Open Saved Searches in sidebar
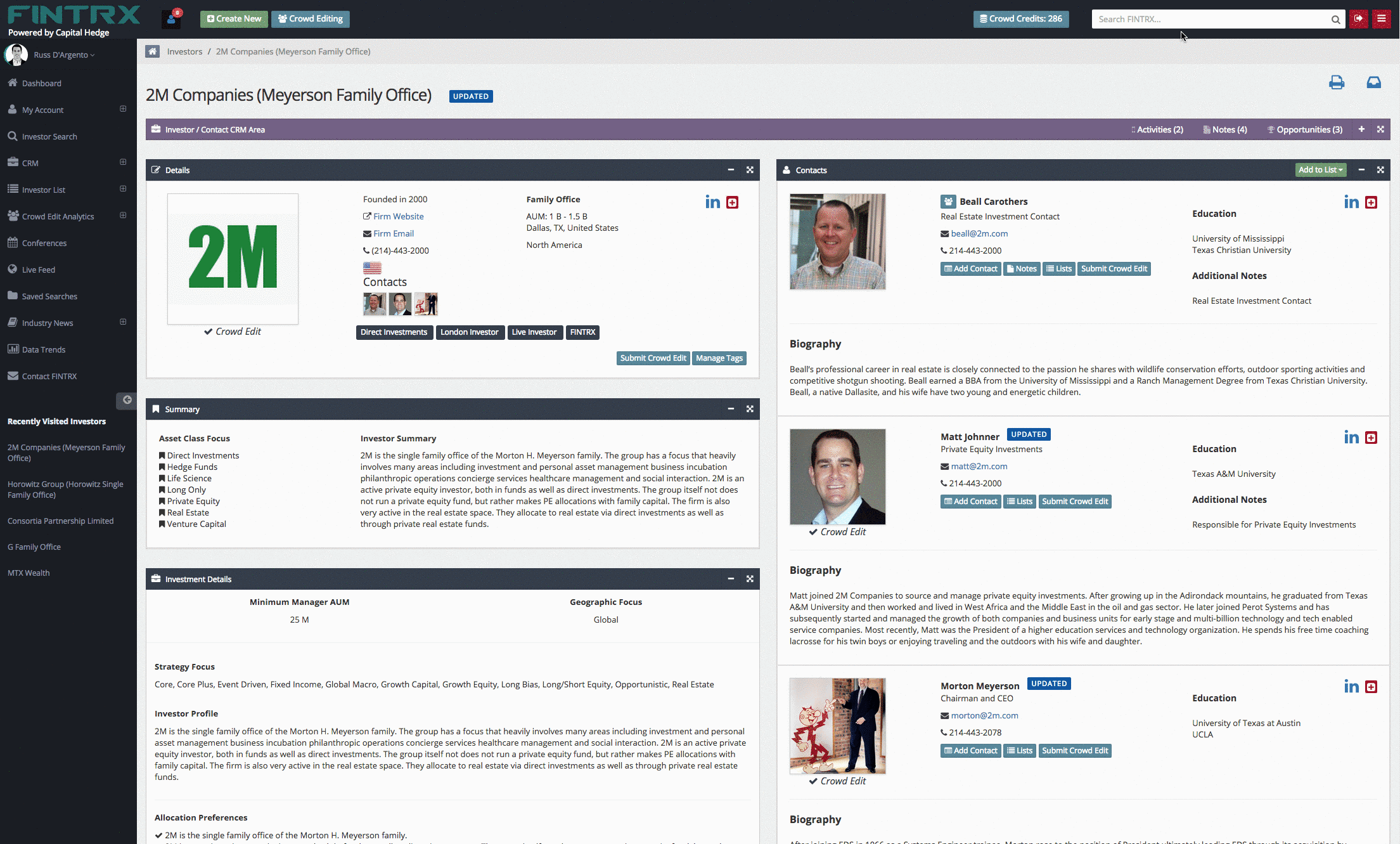 pos(49,296)
